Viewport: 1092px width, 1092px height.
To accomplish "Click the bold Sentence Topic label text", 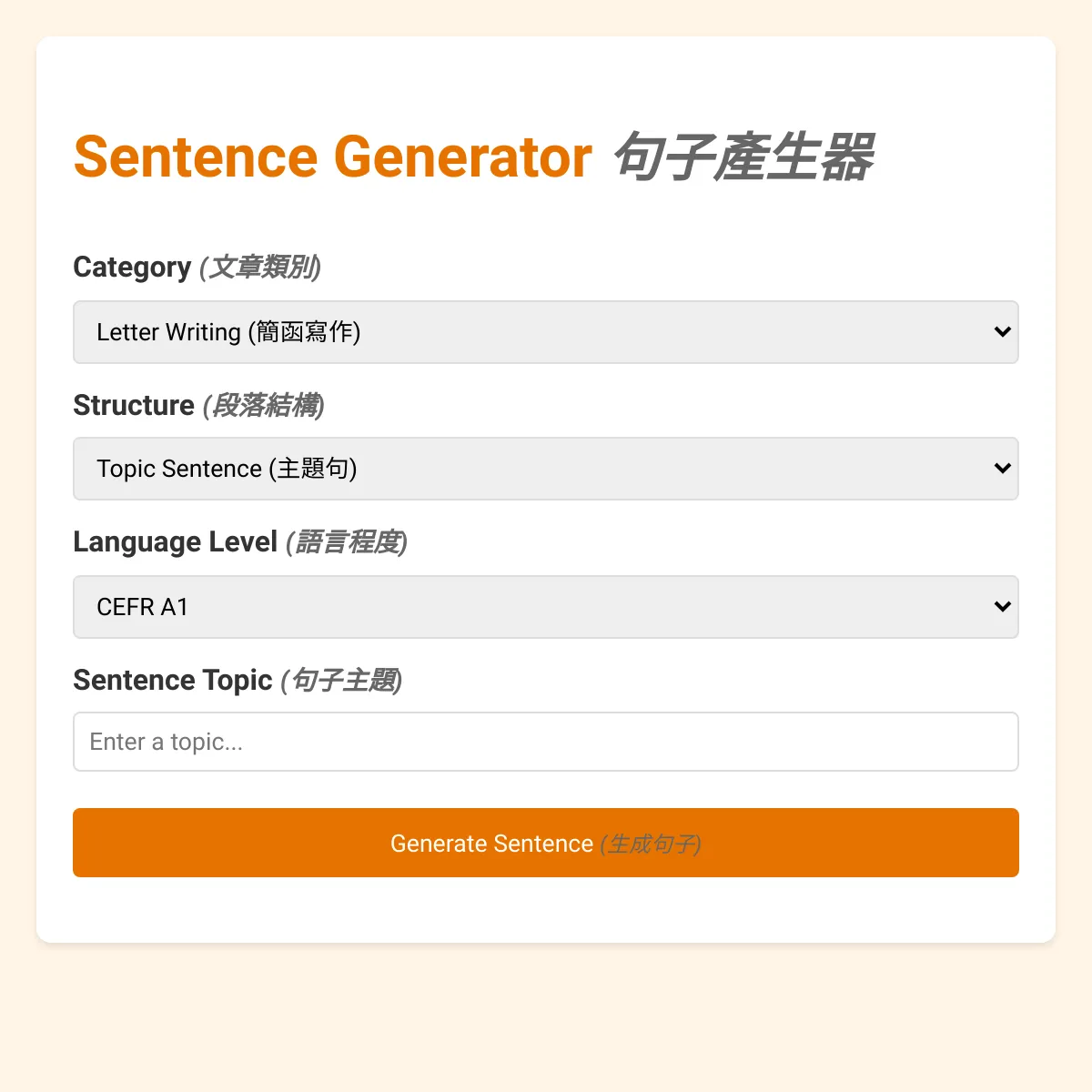I will point(173,681).
